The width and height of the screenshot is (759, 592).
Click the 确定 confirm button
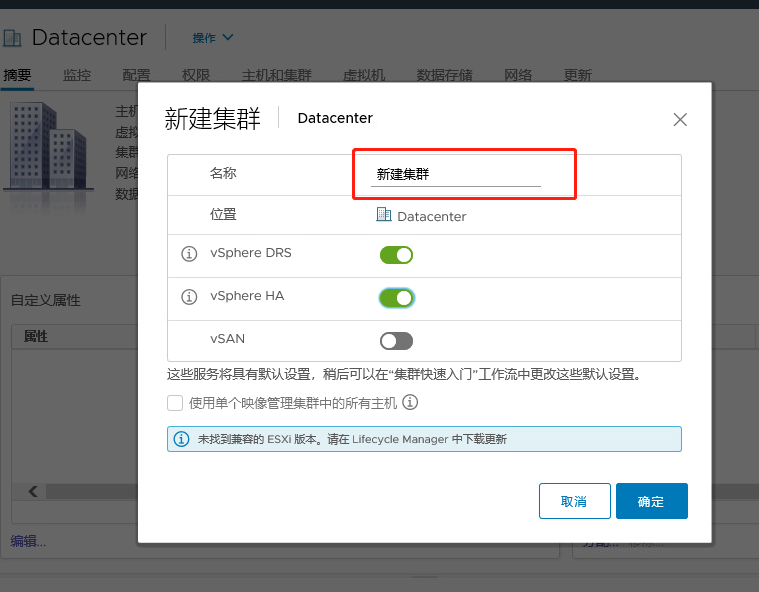click(652, 501)
